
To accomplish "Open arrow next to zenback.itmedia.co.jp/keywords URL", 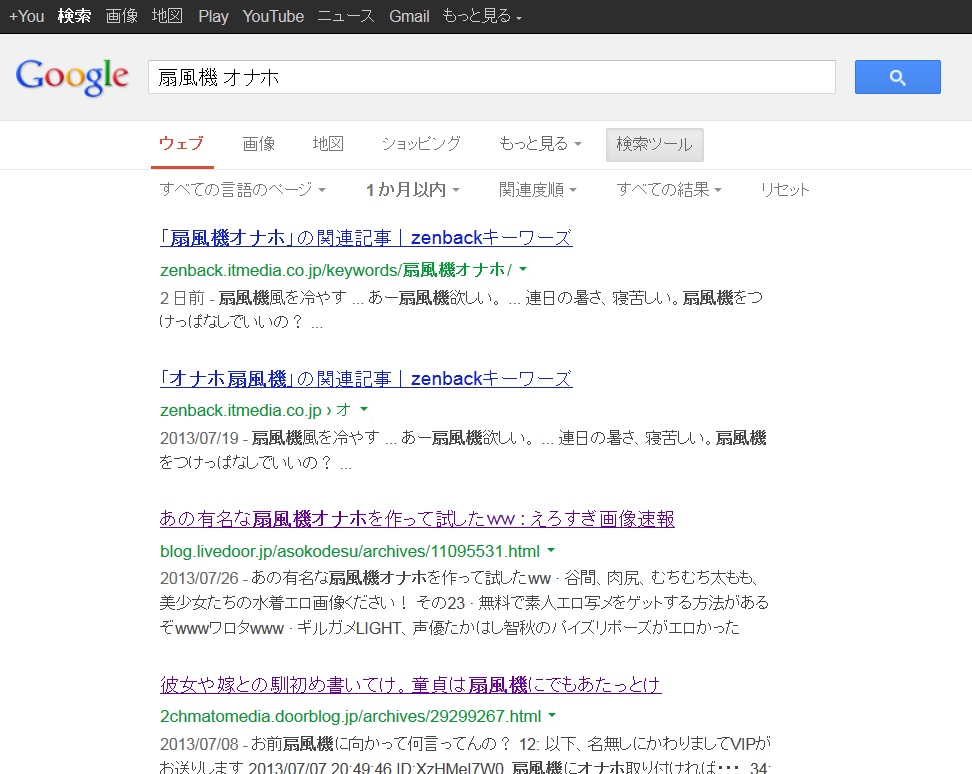I will (523, 270).
